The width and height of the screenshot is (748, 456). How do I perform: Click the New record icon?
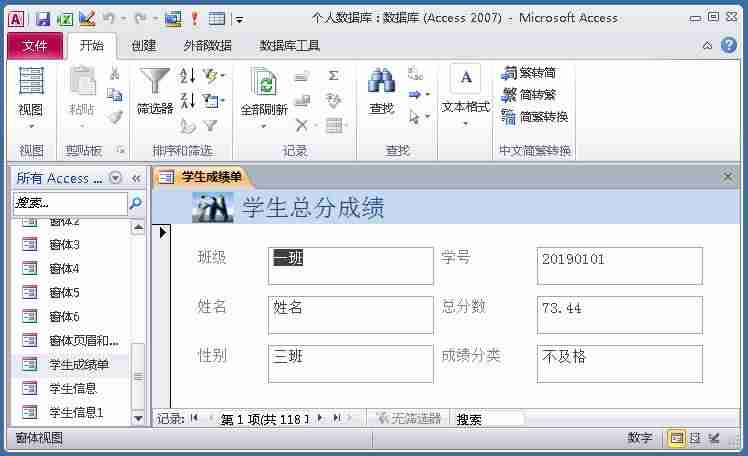301,76
